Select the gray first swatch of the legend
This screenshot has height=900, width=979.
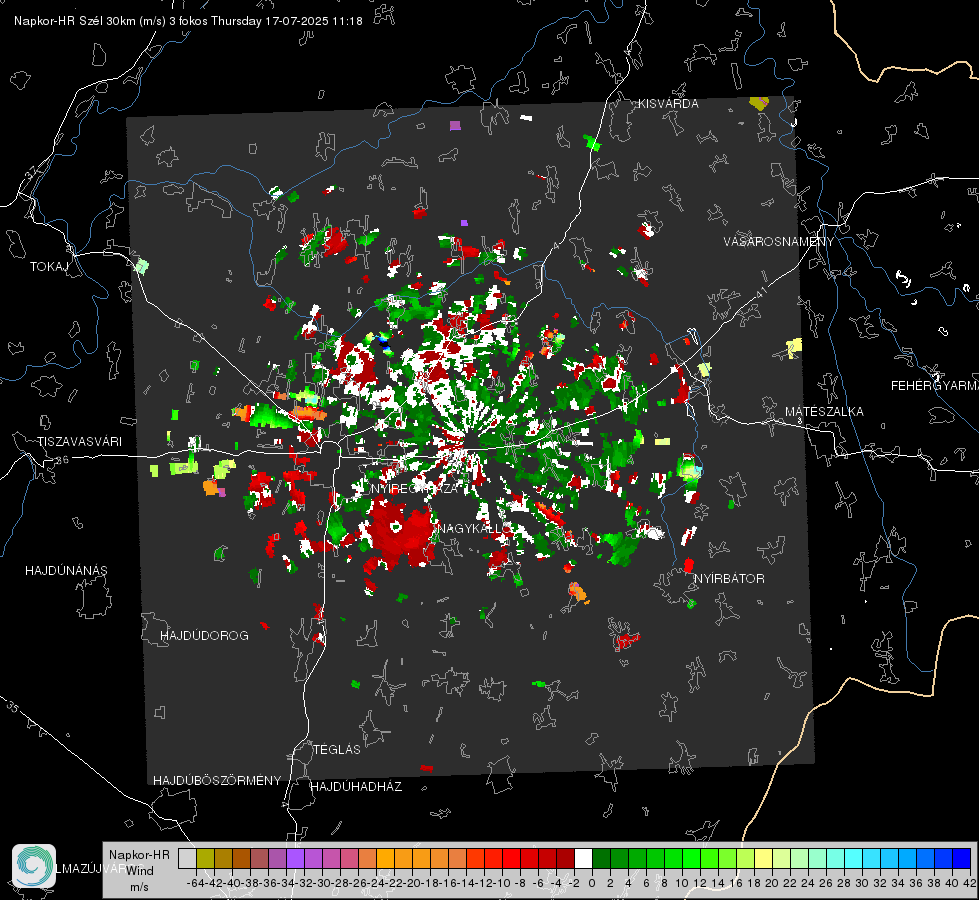point(187,858)
